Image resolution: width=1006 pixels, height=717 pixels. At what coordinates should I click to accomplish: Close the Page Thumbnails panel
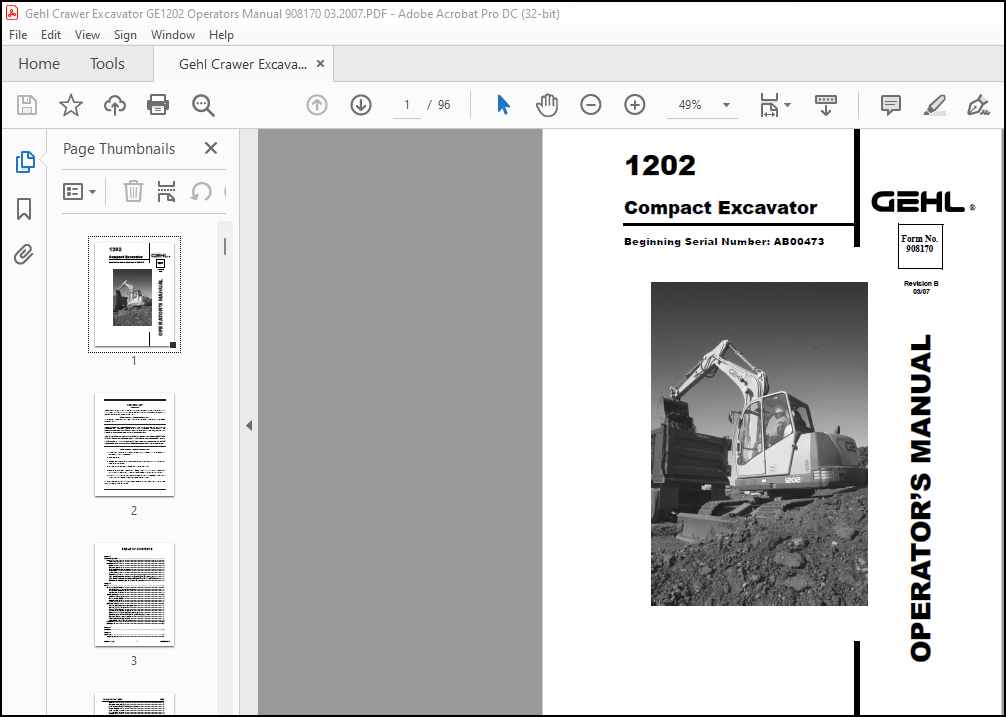(210, 148)
